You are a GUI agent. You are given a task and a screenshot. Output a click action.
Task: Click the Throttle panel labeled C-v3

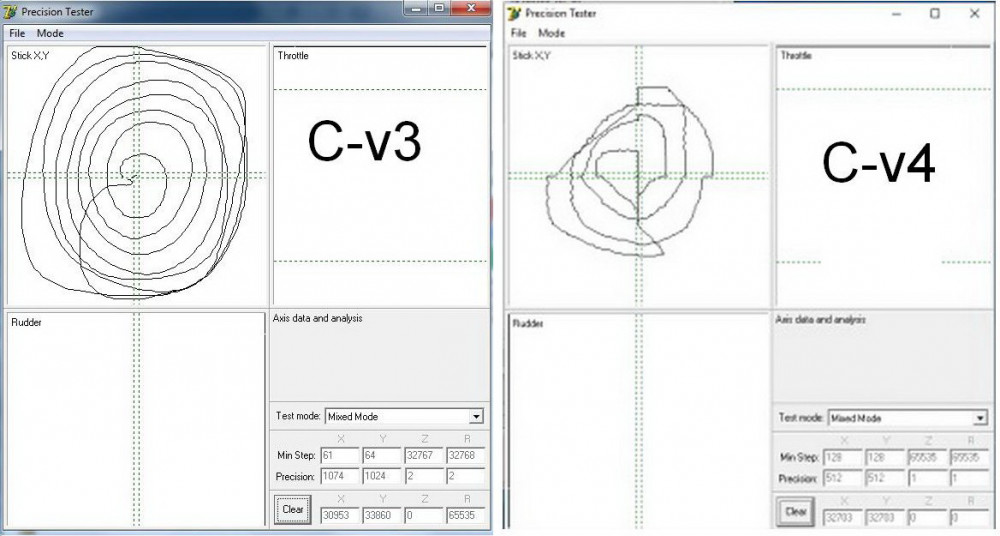point(380,175)
